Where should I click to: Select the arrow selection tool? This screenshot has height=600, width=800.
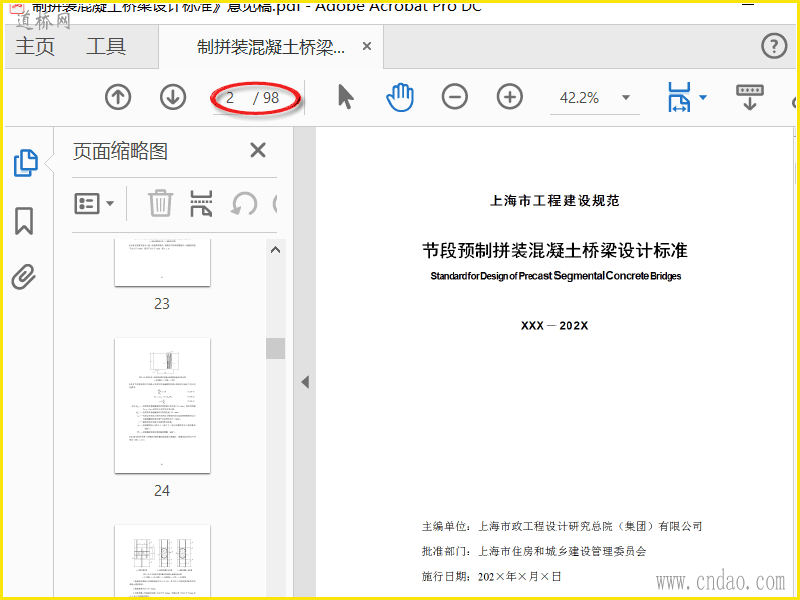tap(345, 97)
